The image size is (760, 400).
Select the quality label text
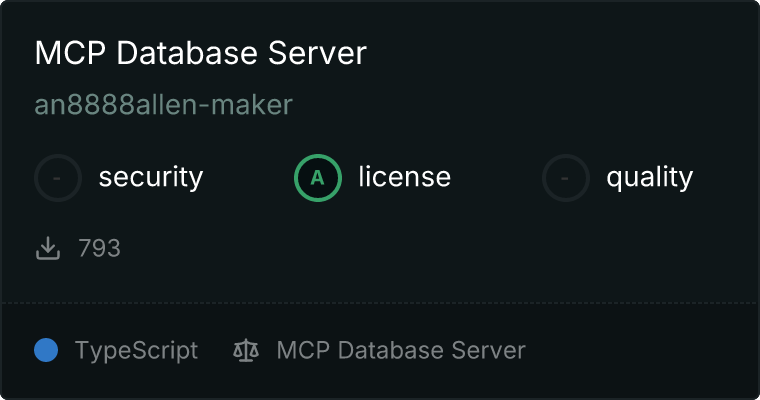(649, 178)
